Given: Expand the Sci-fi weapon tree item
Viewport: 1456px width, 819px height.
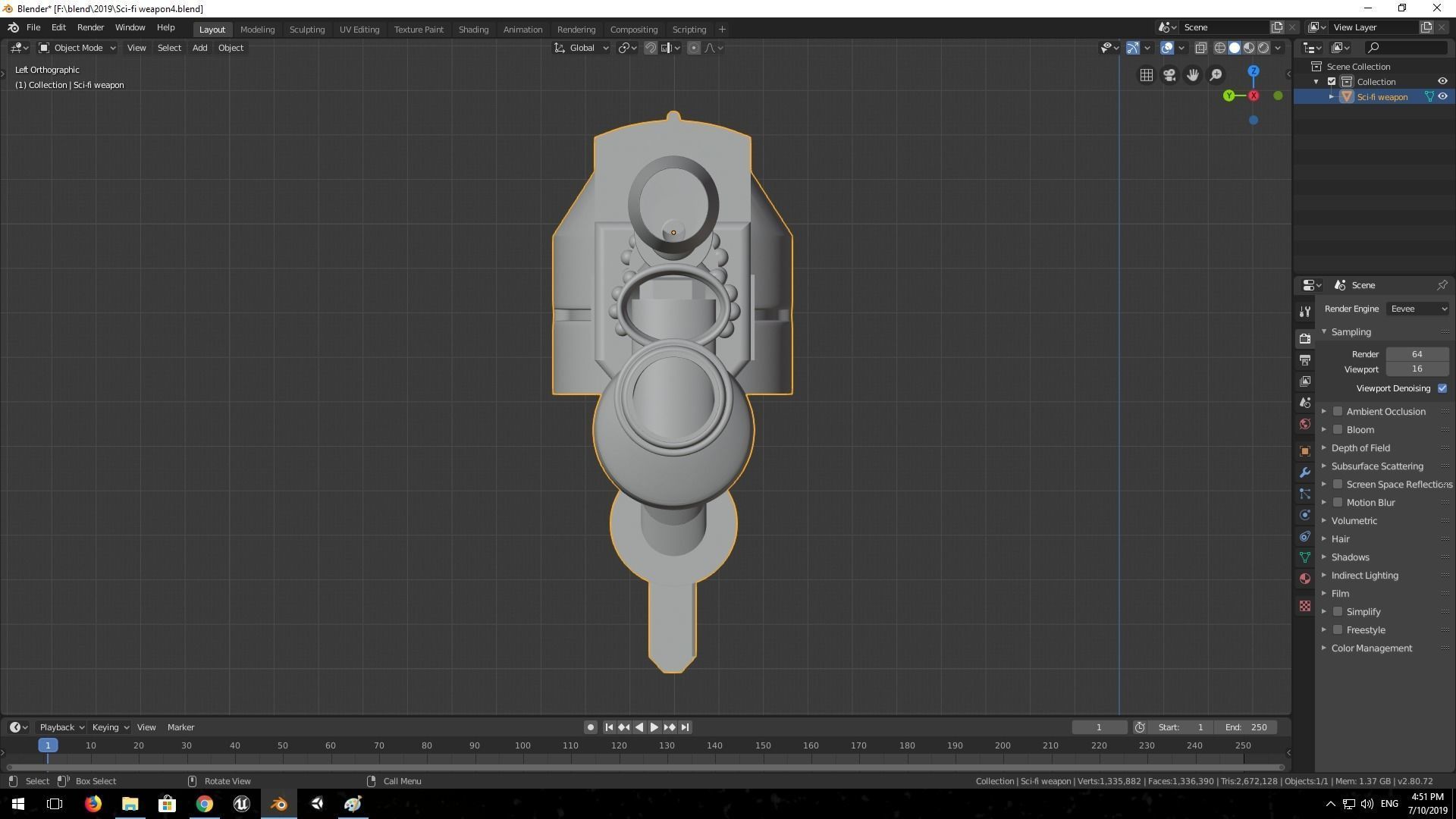Looking at the screenshot, I should [x=1332, y=97].
